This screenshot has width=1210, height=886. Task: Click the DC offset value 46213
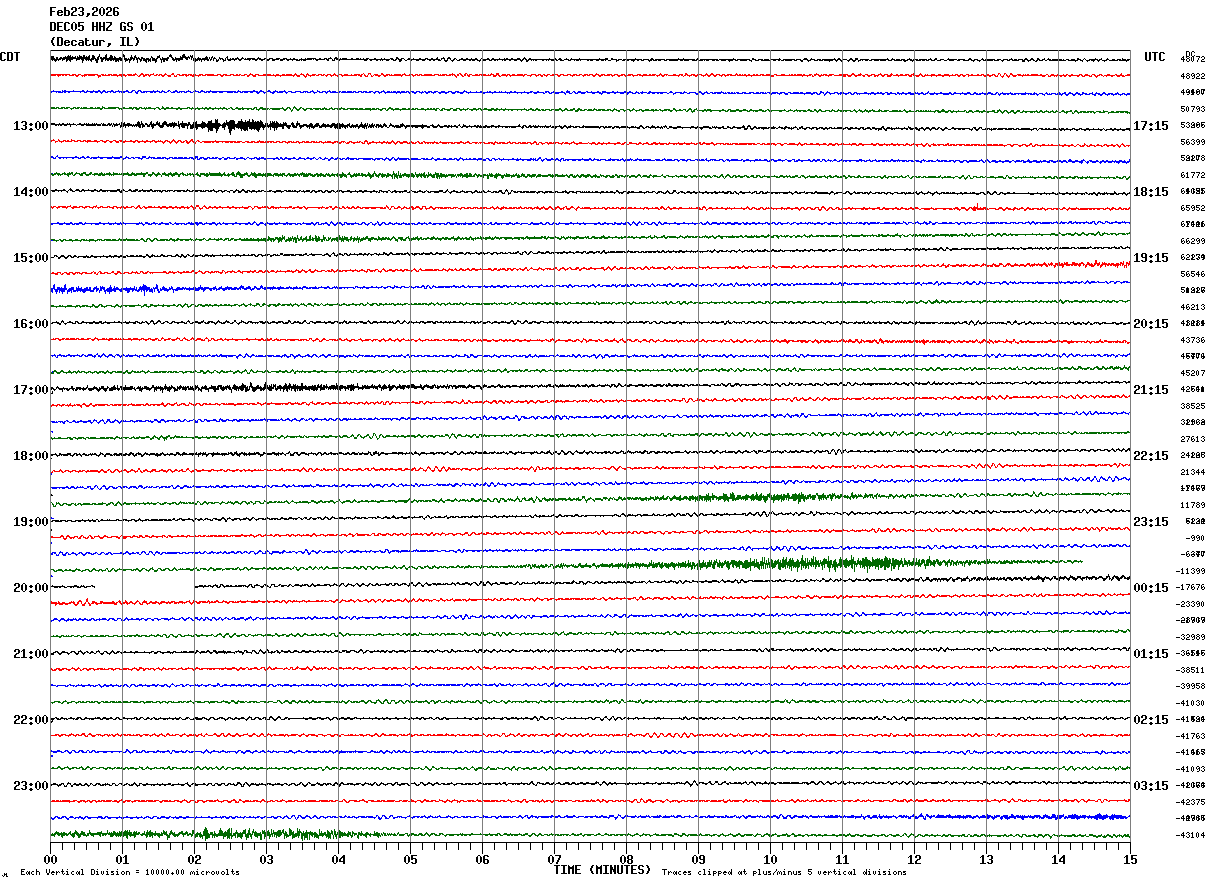point(1192,307)
